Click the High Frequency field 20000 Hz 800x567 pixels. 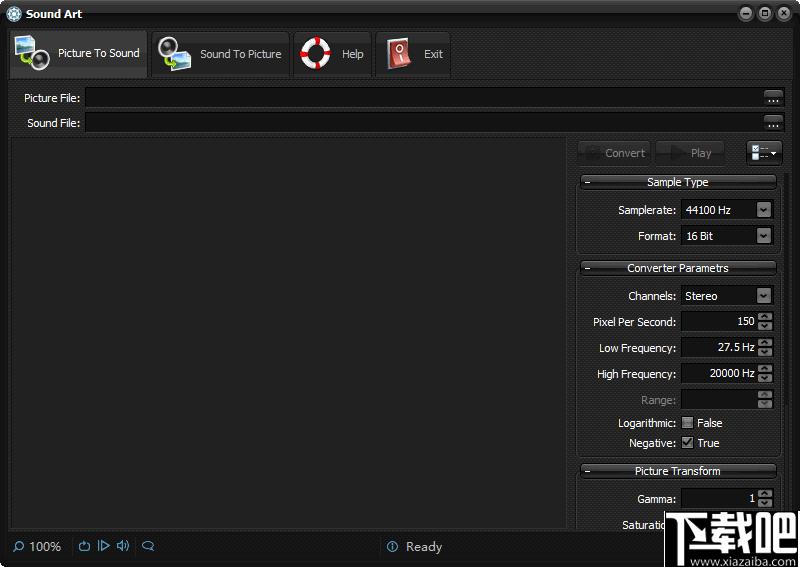tap(719, 374)
